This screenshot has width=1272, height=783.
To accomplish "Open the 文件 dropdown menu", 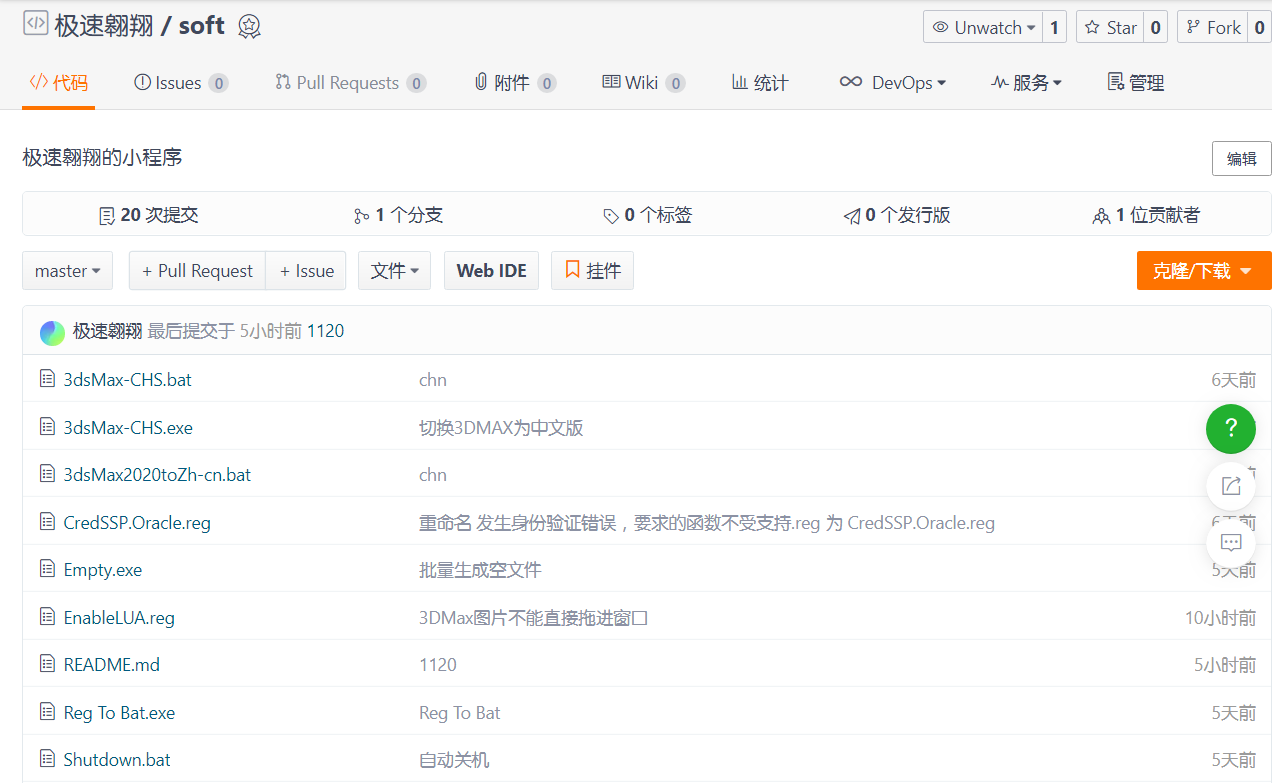I will coord(394,271).
